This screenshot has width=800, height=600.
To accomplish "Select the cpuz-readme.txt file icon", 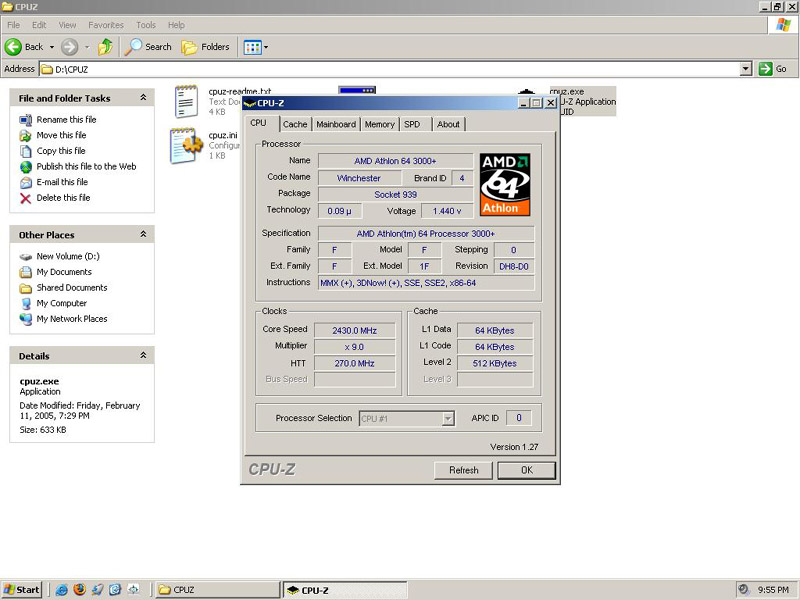I will pos(187,102).
